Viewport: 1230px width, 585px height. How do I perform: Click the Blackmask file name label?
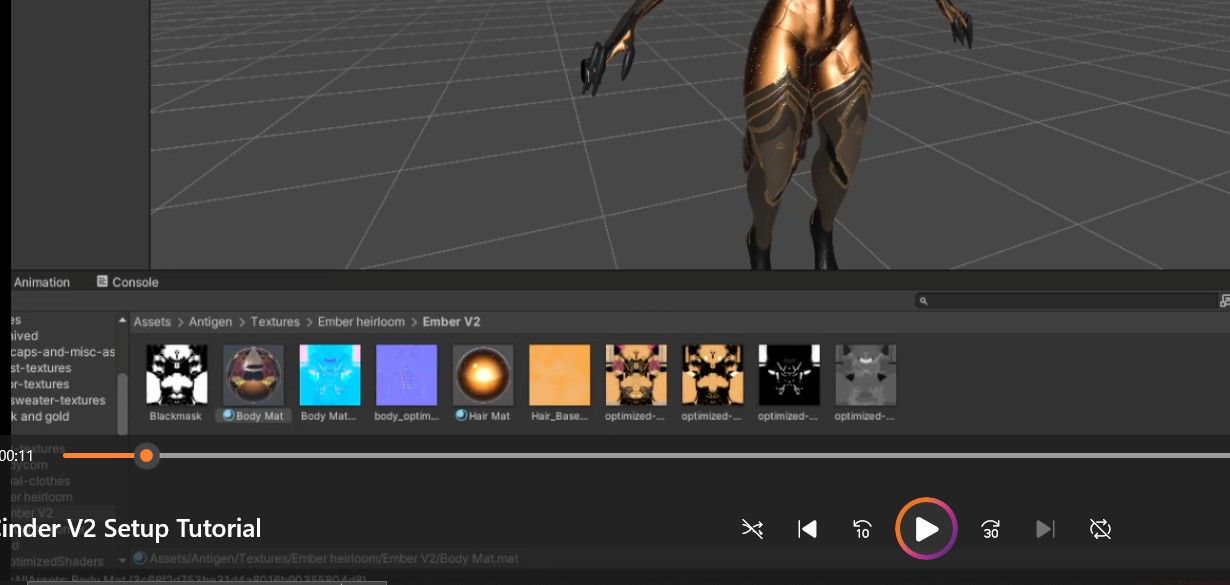coord(176,416)
